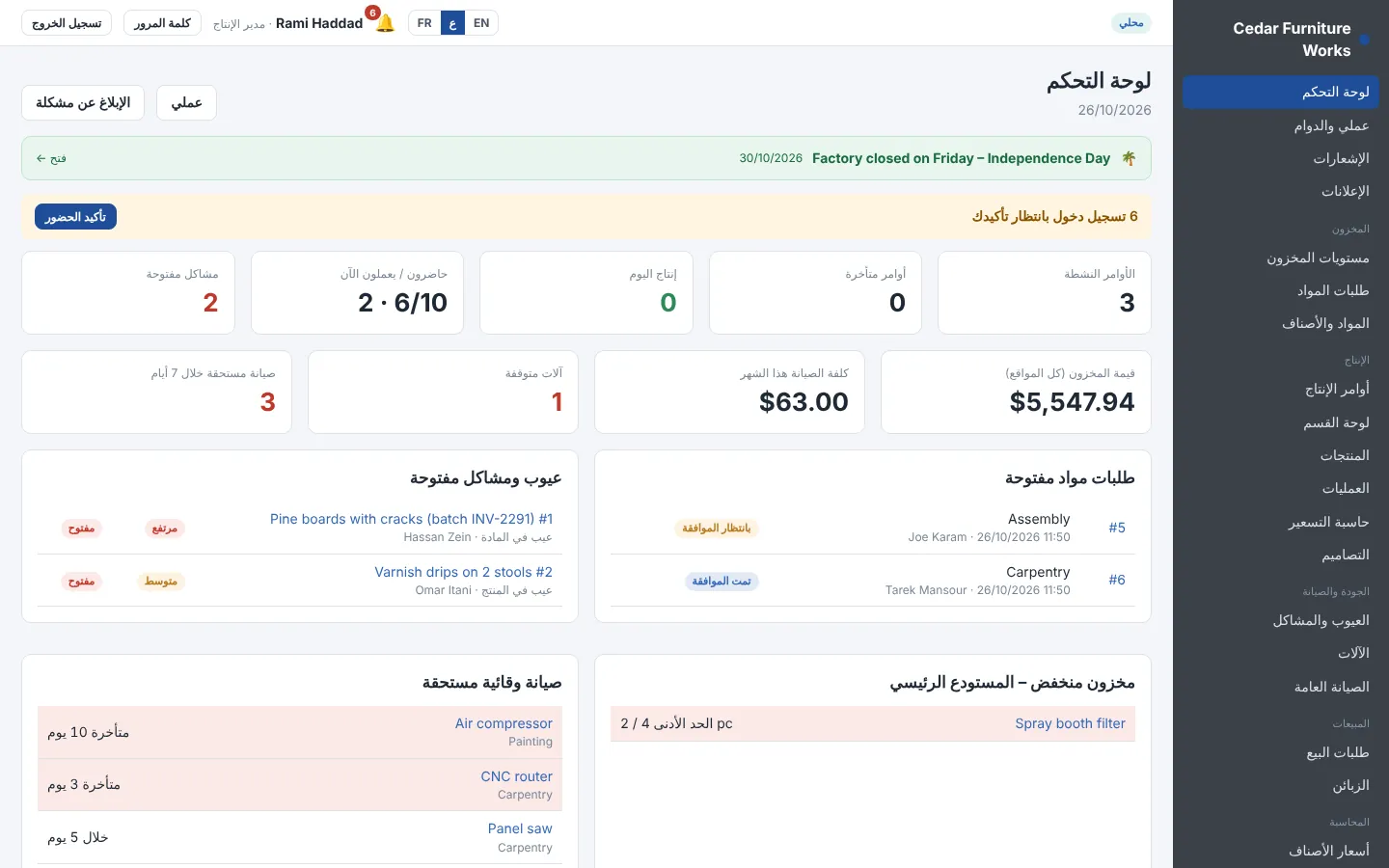Click the مشاكل مفتوحة open issues card

click(x=128, y=293)
